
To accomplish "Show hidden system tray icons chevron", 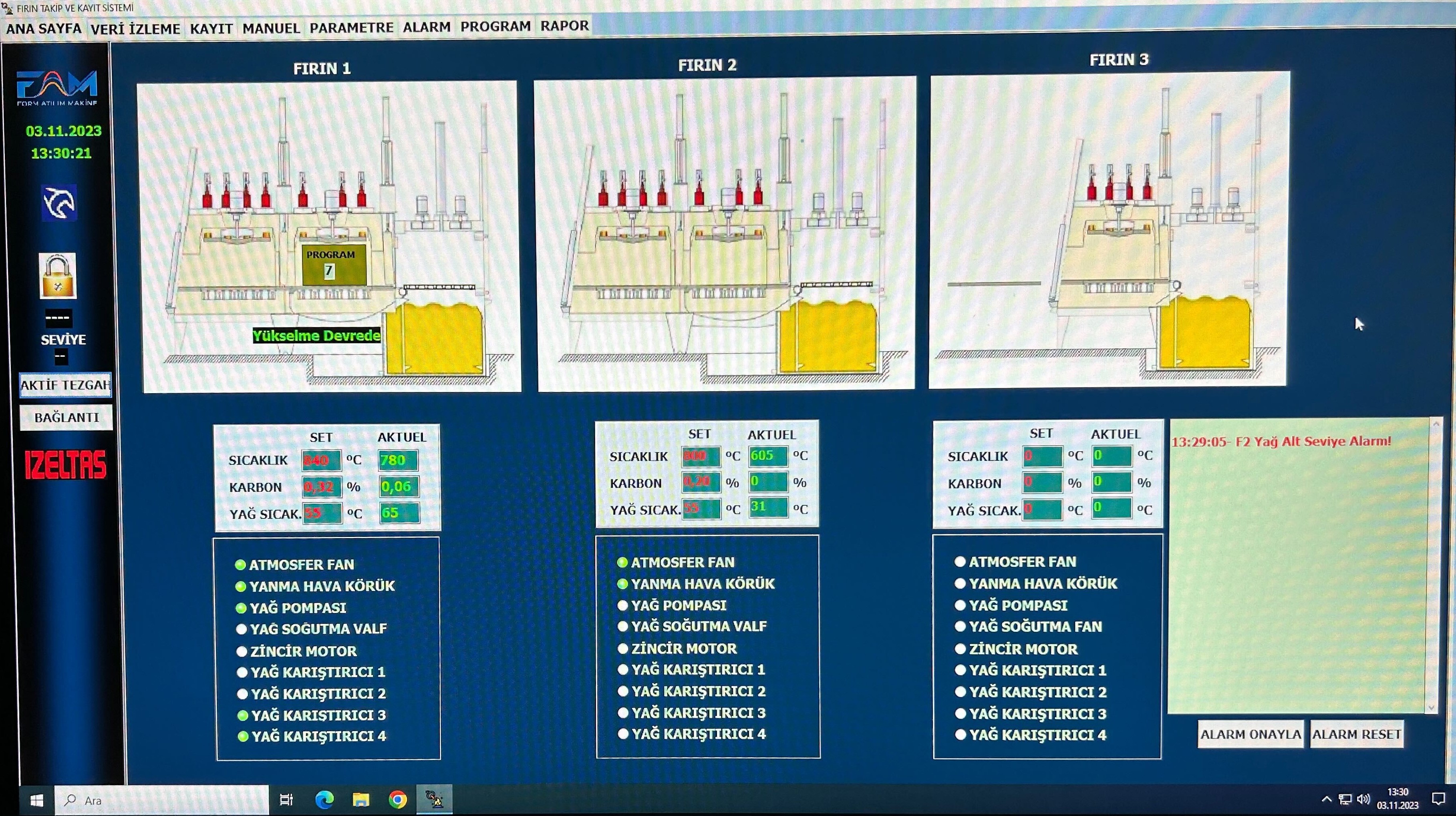I will pos(1327,799).
